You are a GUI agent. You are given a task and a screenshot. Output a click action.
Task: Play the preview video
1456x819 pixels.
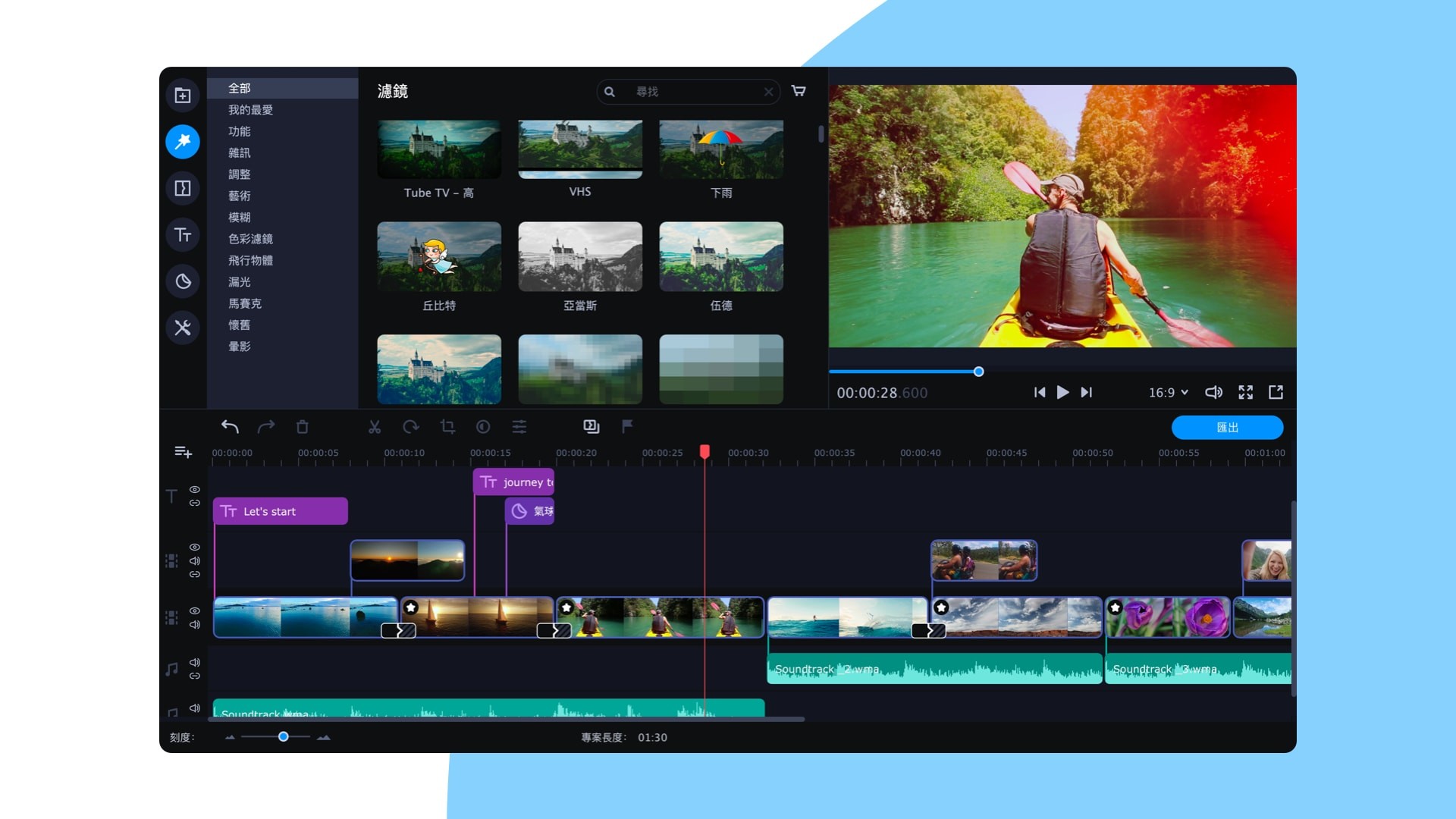pyautogui.click(x=1062, y=392)
